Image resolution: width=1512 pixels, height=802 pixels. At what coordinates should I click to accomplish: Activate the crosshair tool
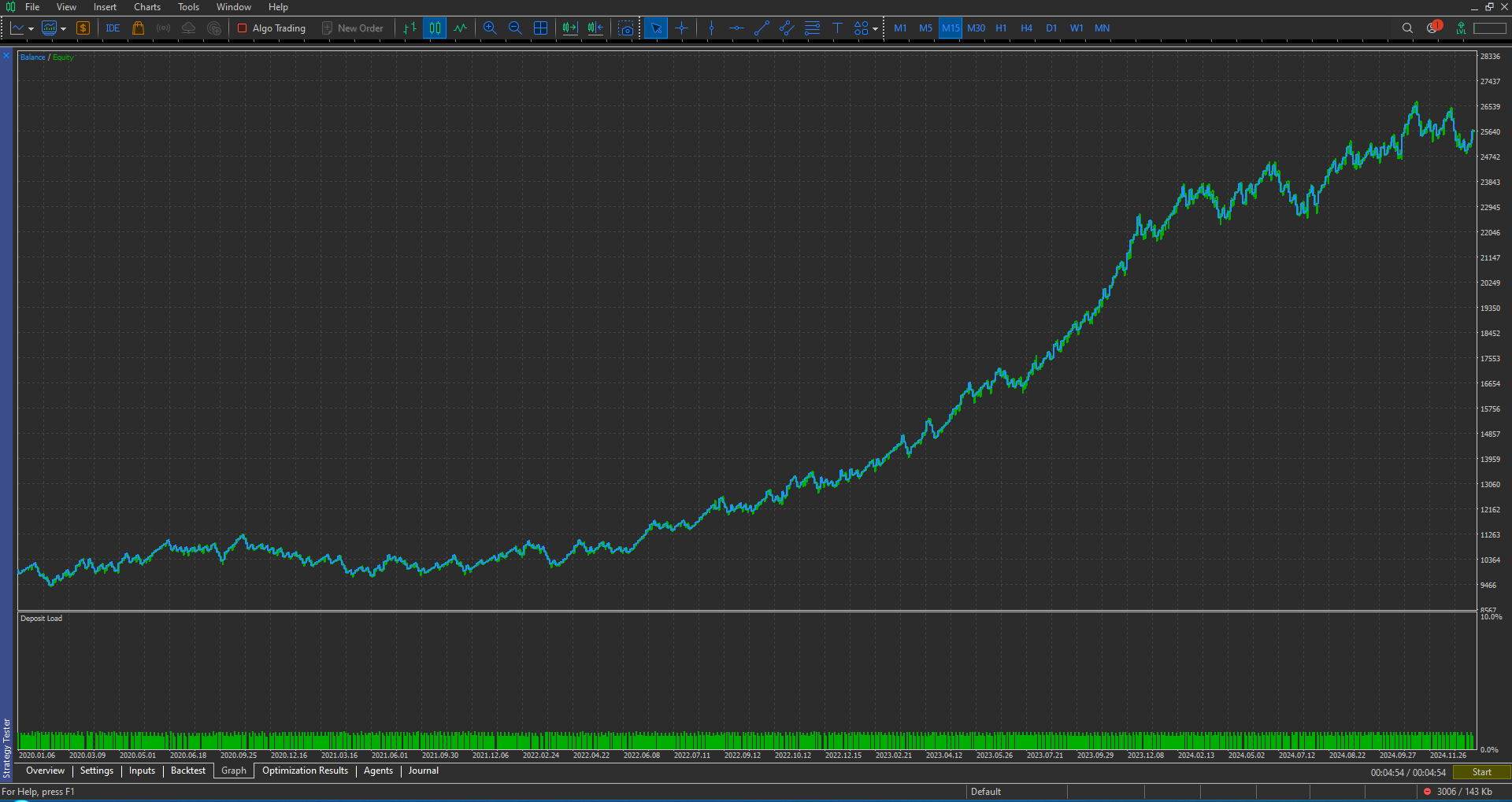coord(682,28)
